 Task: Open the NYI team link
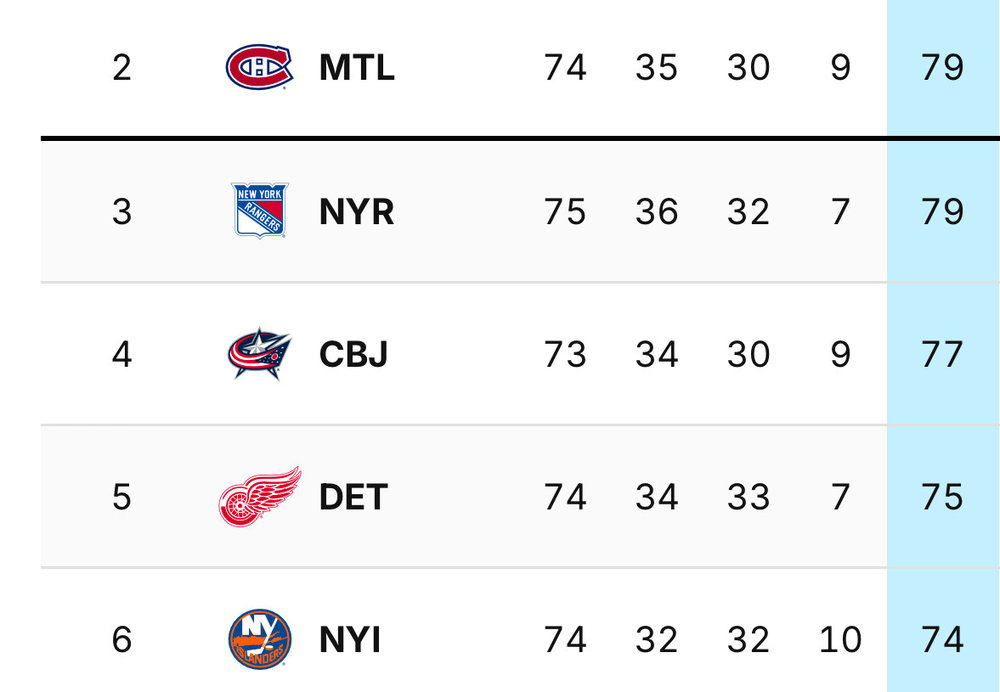tap(349, 640)
